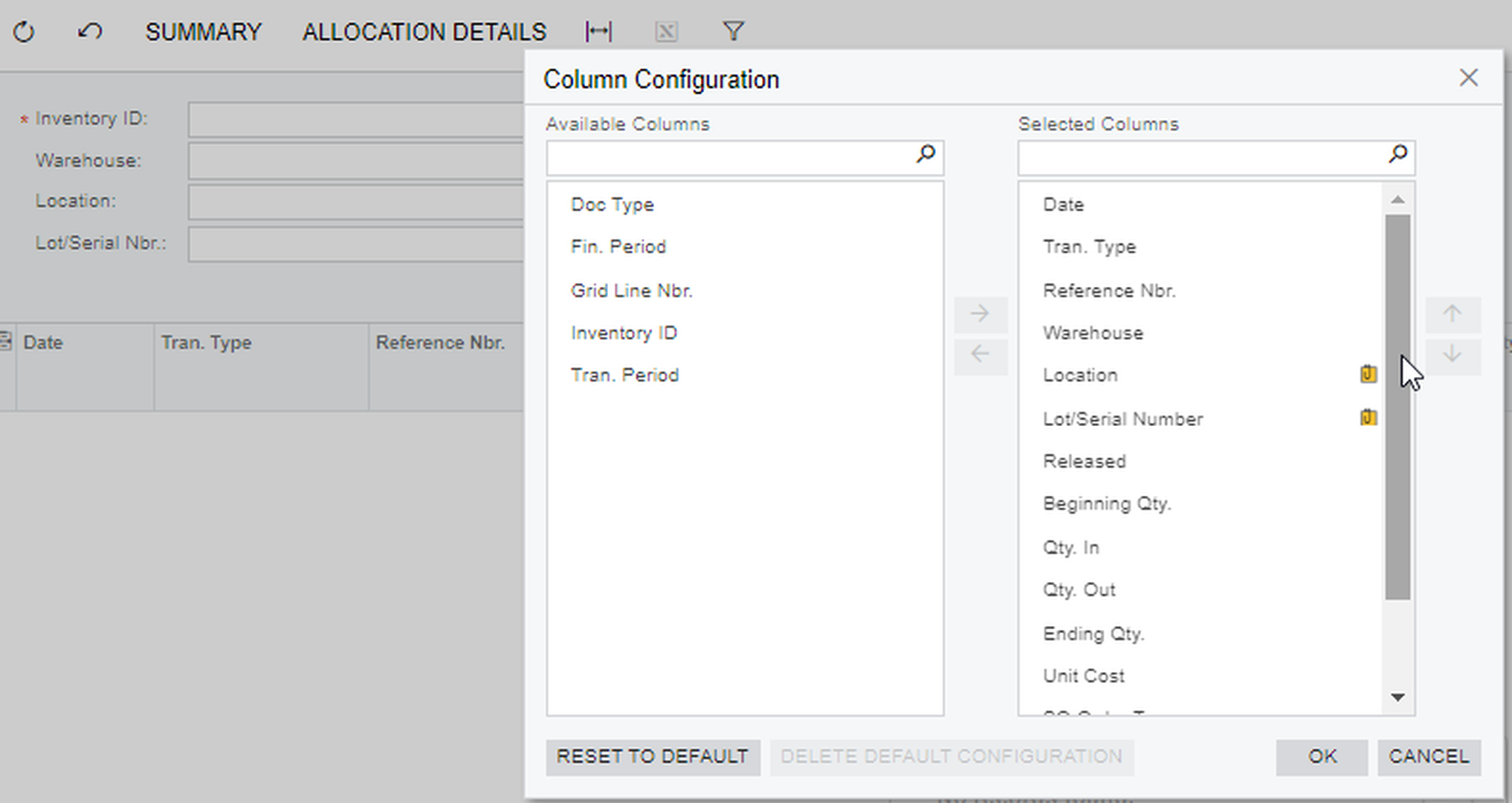The height and width of the screenshot is (803, 1512).
Task: Open the SUMMARY tab
Action: pyautogui.click(x=203, y=32)
